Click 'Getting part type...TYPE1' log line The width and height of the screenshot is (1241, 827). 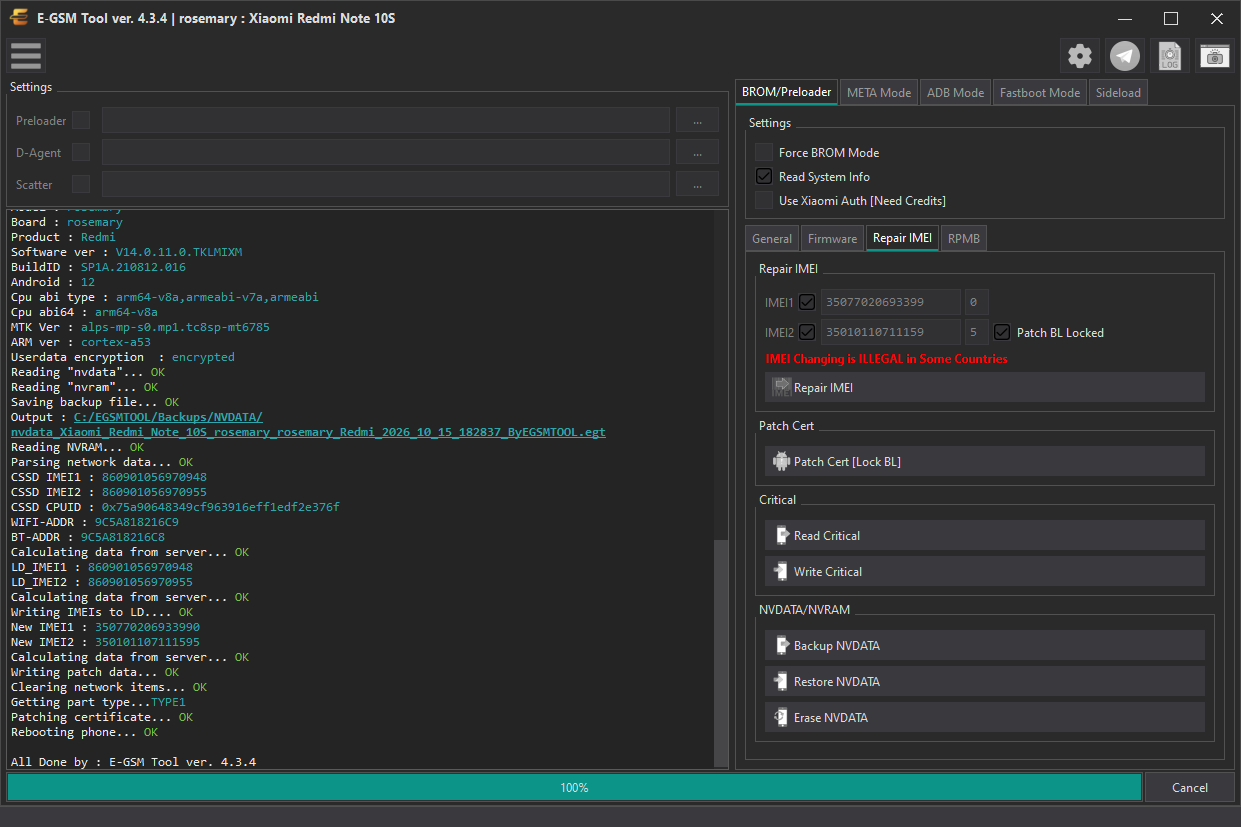coord(98,702)
